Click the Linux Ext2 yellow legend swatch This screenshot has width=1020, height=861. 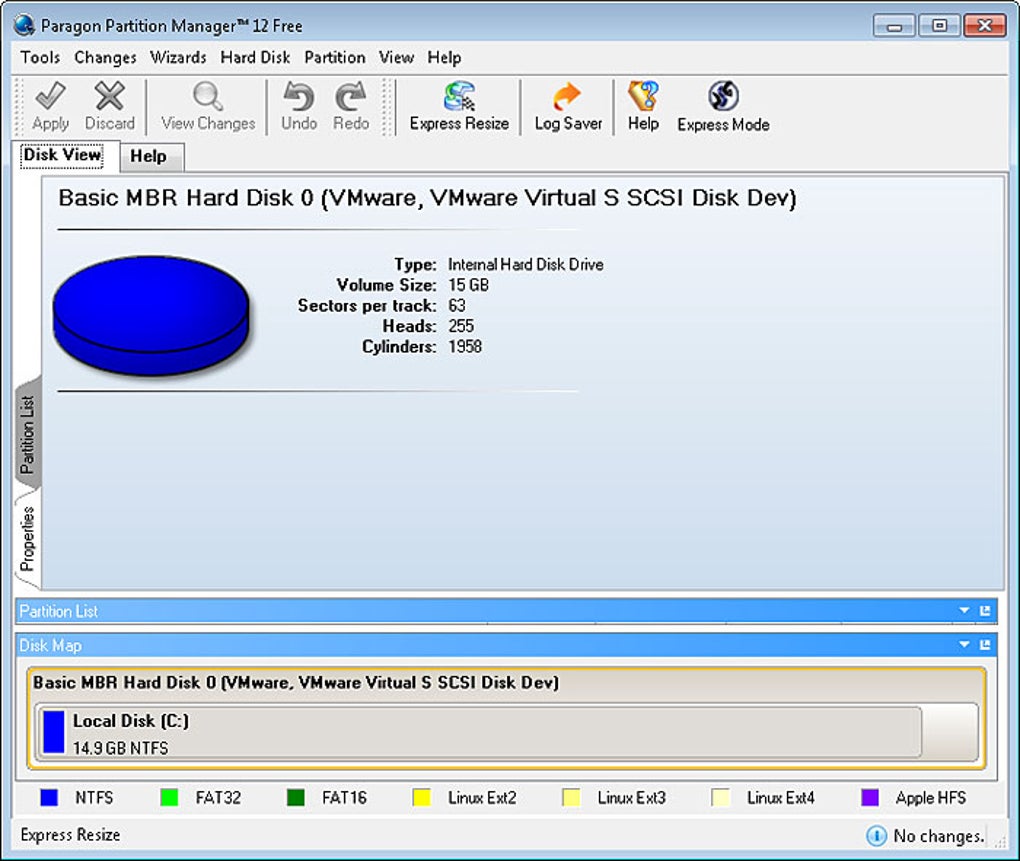422,797
